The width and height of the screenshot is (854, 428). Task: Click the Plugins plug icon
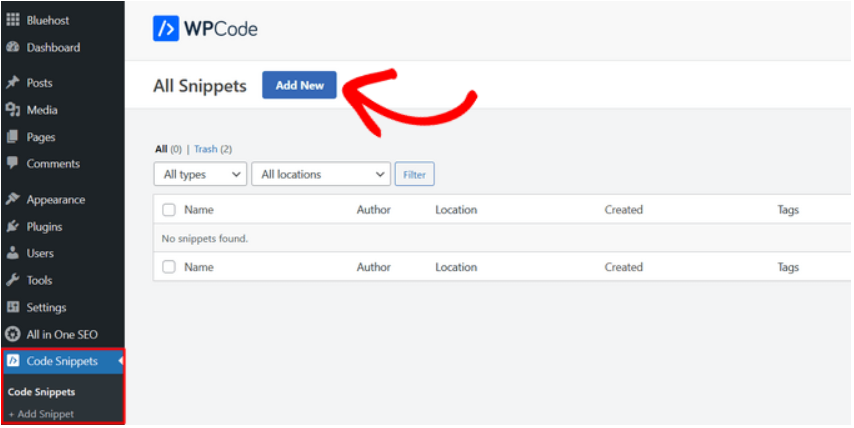point(13,226)
